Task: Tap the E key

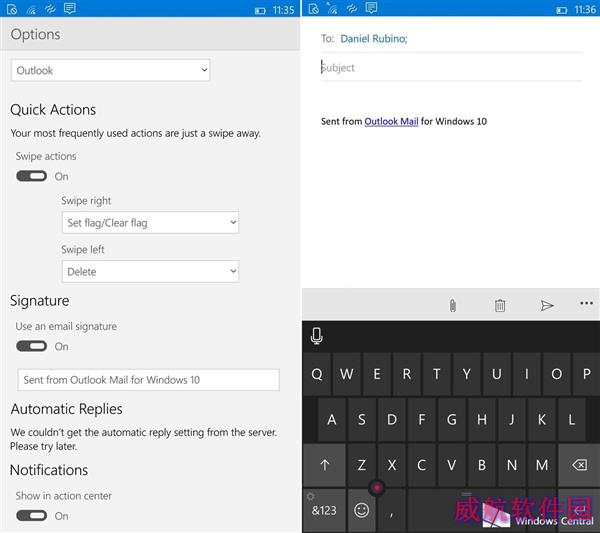Action: 377,374
